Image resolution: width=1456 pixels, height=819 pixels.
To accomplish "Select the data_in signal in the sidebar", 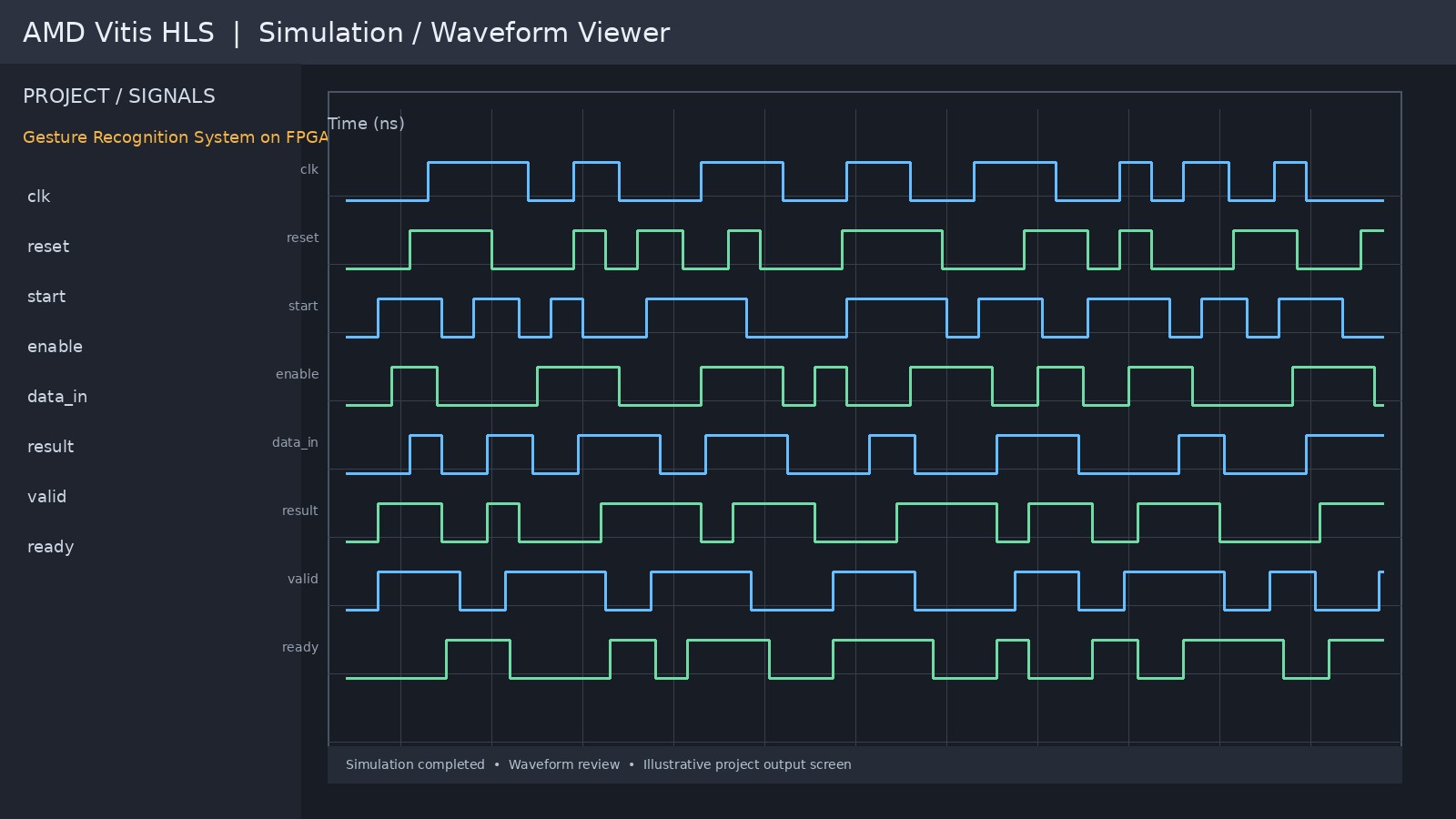I will (57, 397).
